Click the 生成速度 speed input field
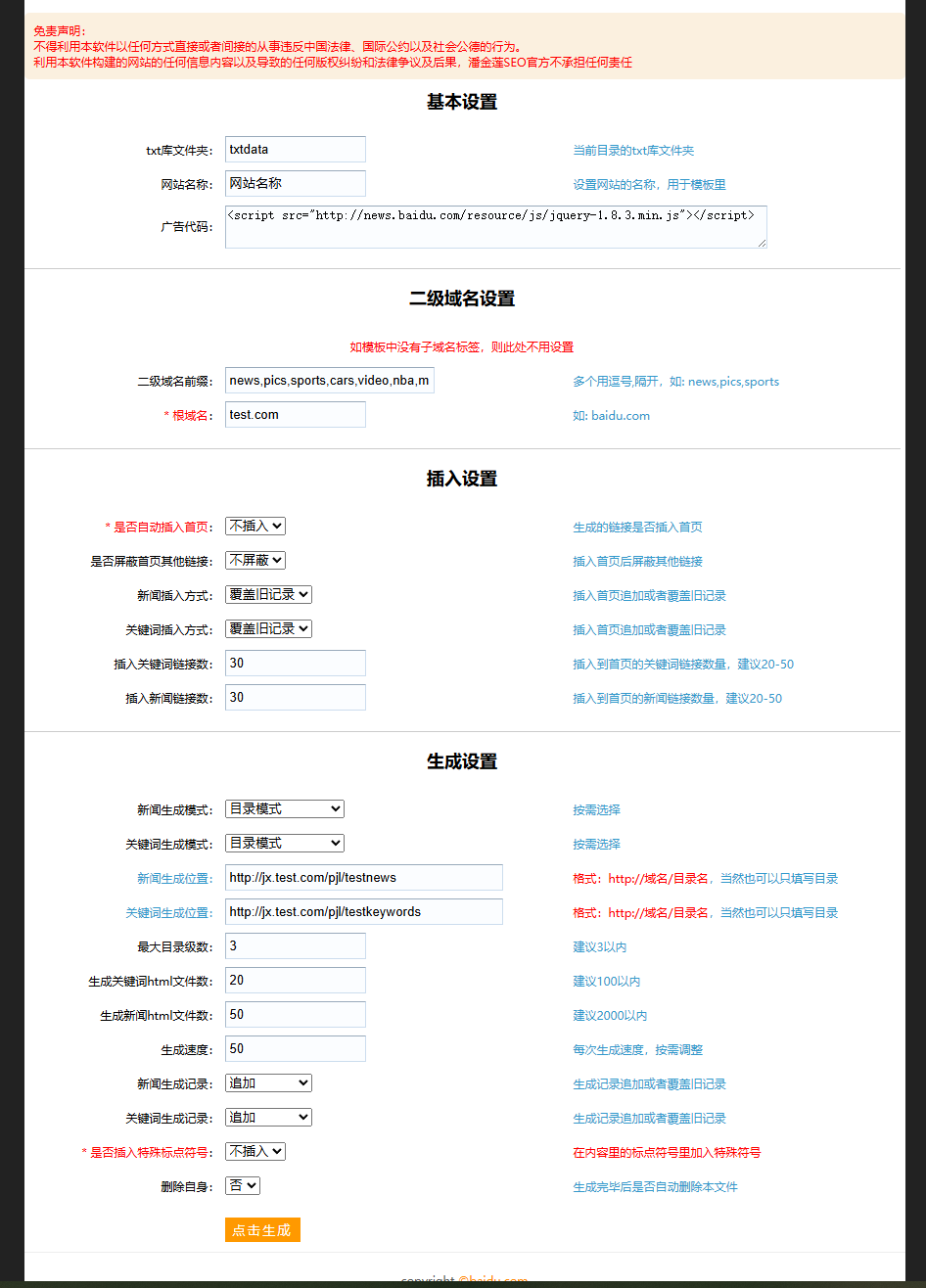 coord(295,1048)
